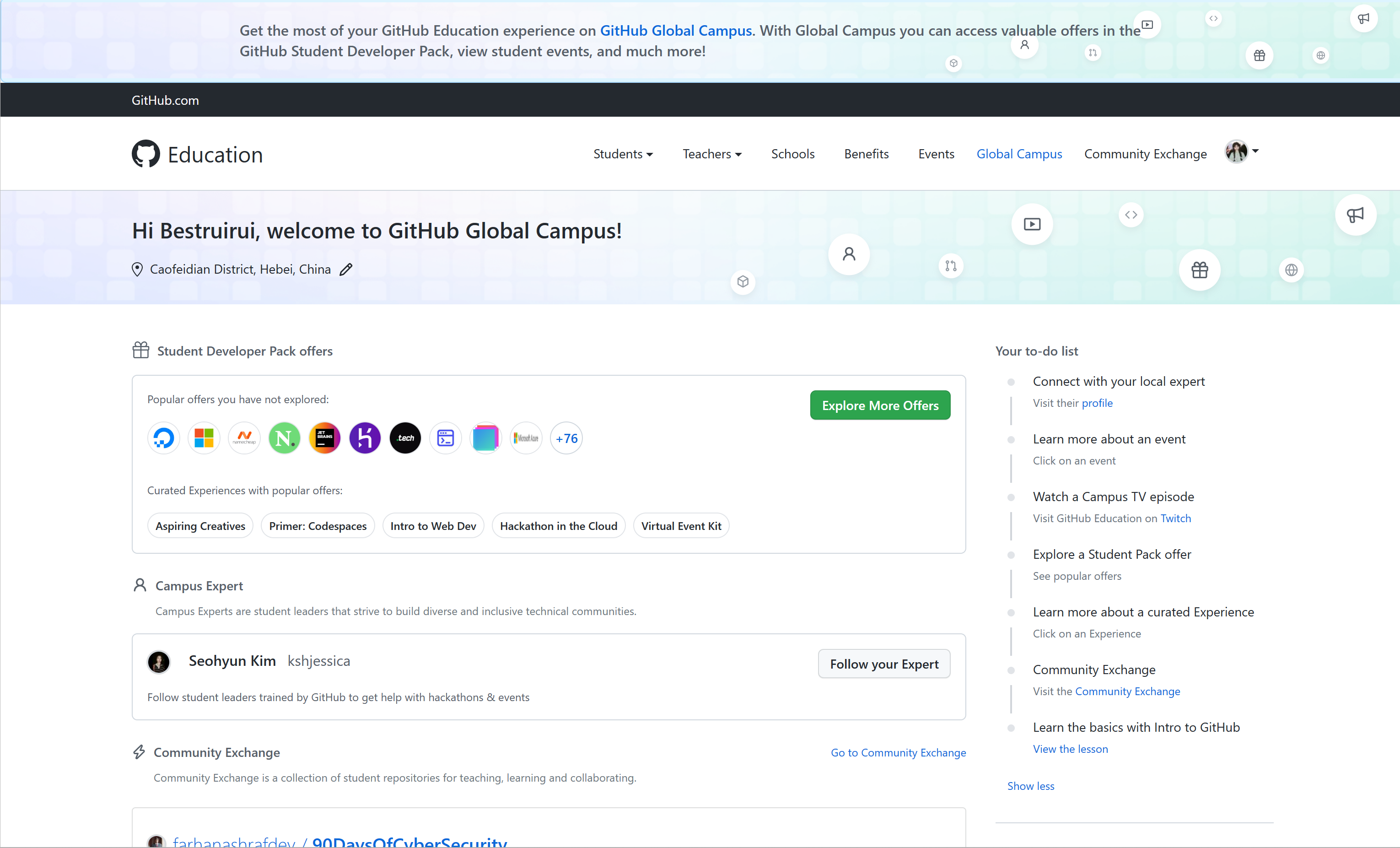Collapse the to-do list with Show less
The width and height of the screenshot is (1400, 848).
[x=1030, y=786]
